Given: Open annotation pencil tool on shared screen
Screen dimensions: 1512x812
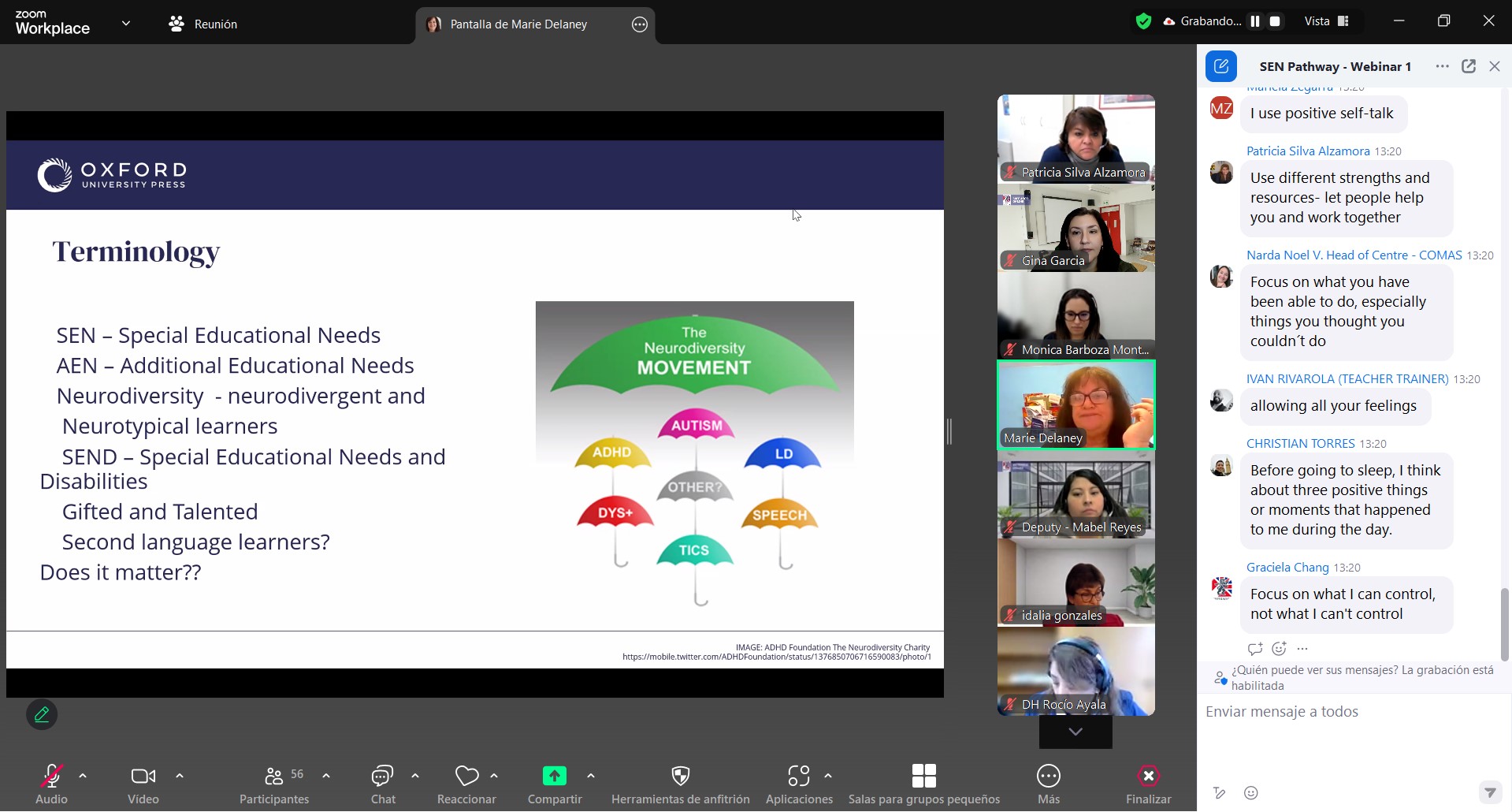Looking at the screenshot, I should (x=42, y=714).
